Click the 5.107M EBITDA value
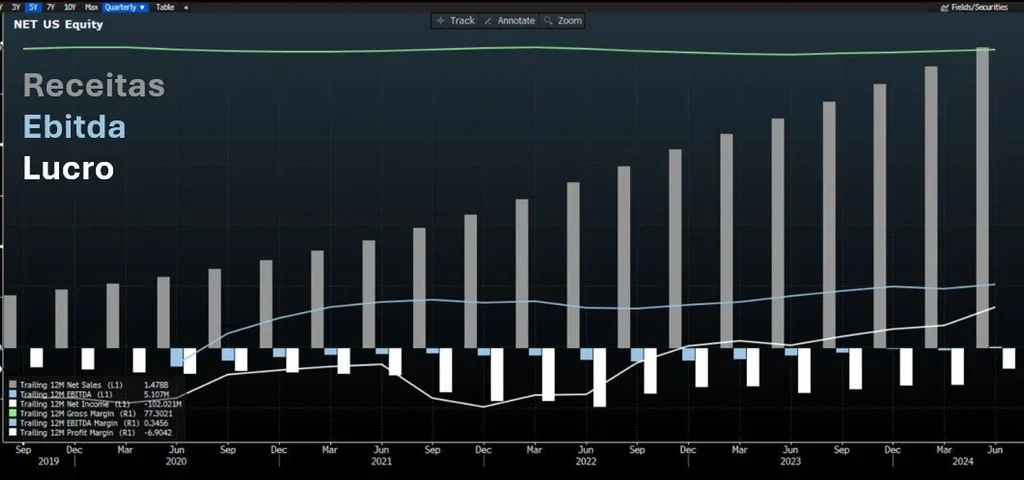Image resolution: width=1024 pixels, height=480 pixels. point(155,395)
